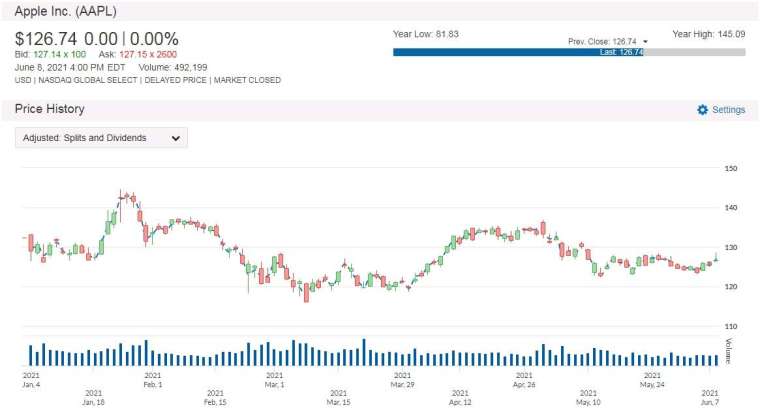760x410 pixels.
Task: Click the Price History heading
Action: point(49,109)
